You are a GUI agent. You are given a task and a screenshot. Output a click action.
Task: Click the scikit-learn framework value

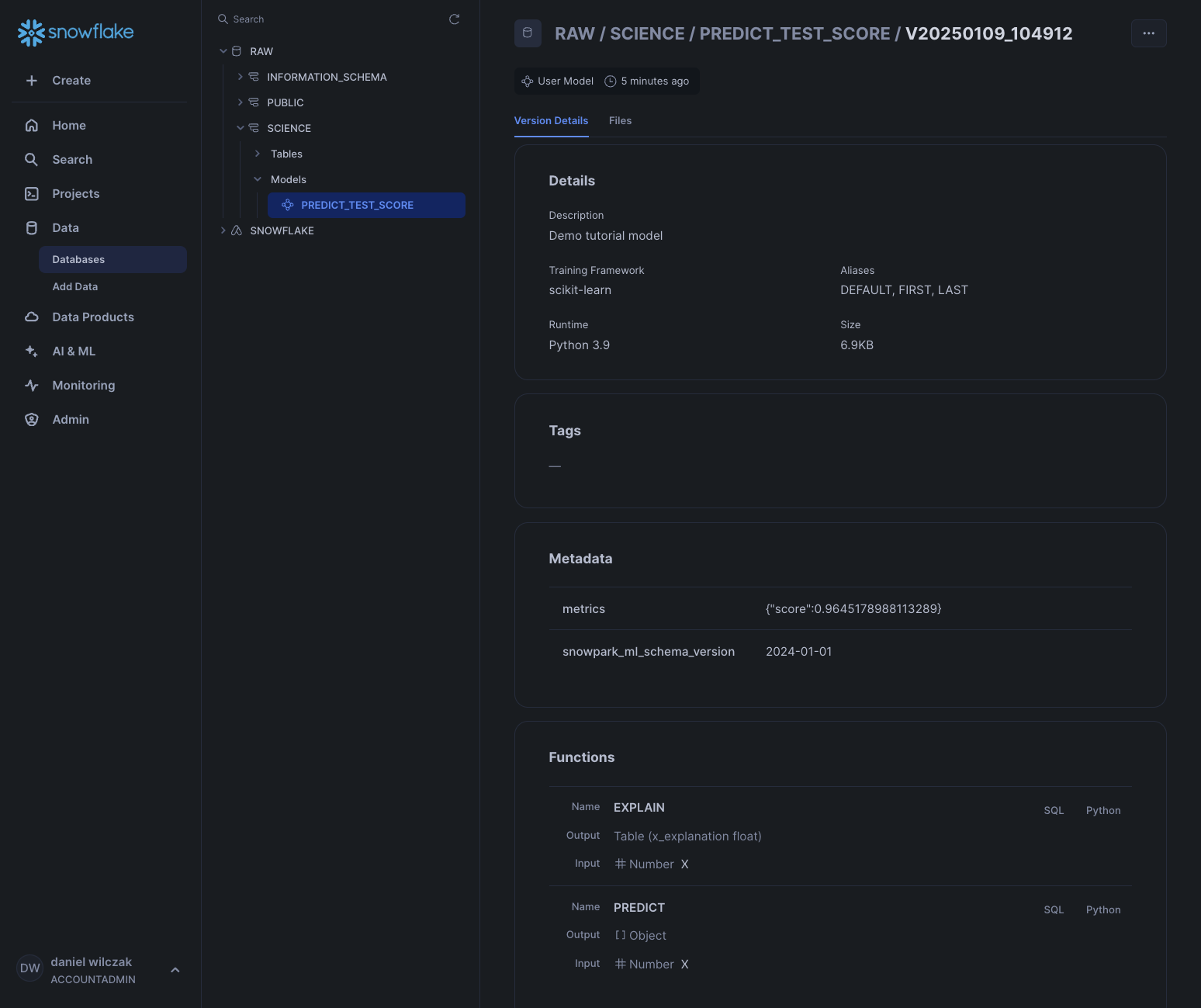pos(580,290)
